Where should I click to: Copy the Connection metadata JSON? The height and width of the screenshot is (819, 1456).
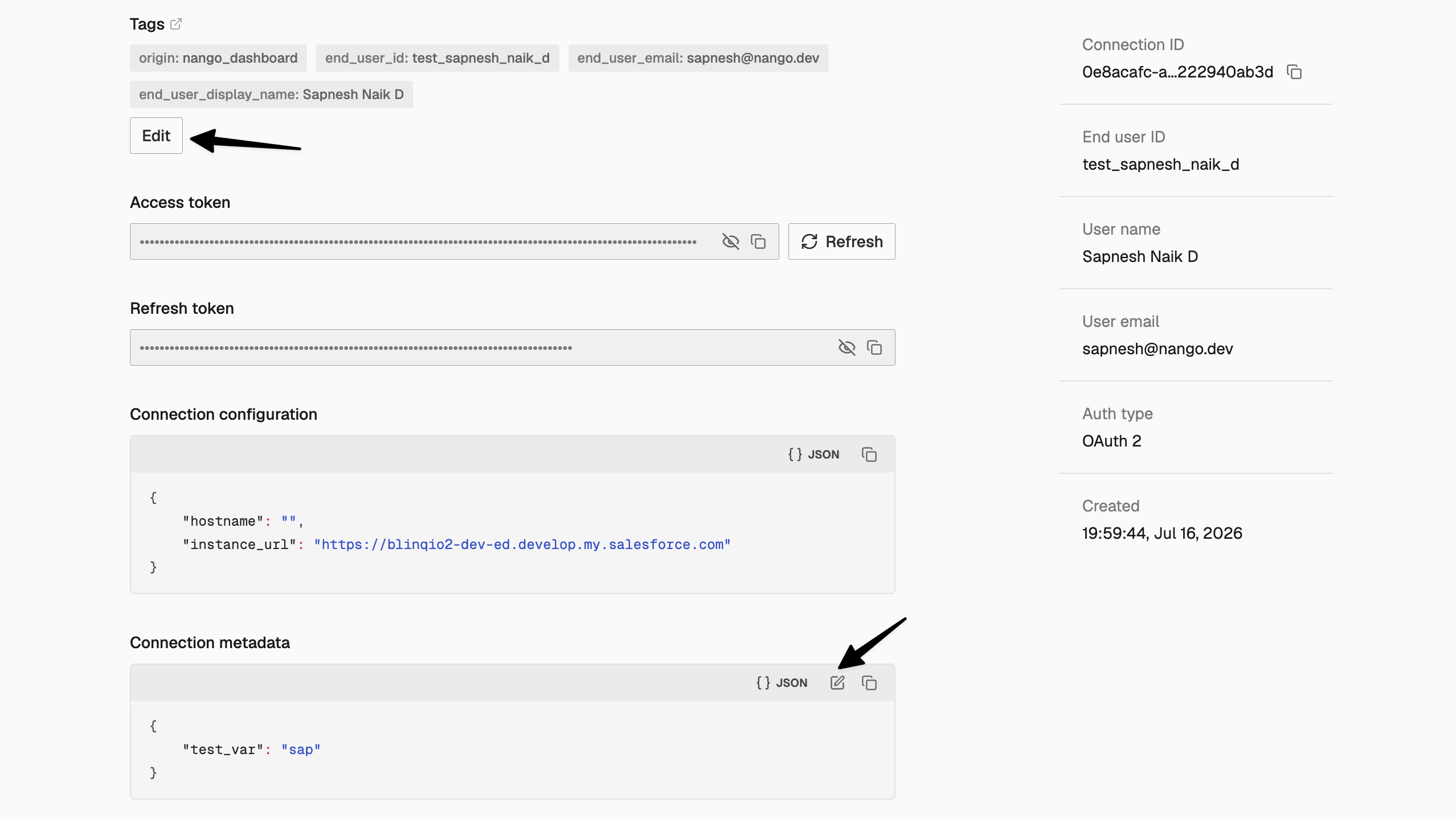coord(869,683)
